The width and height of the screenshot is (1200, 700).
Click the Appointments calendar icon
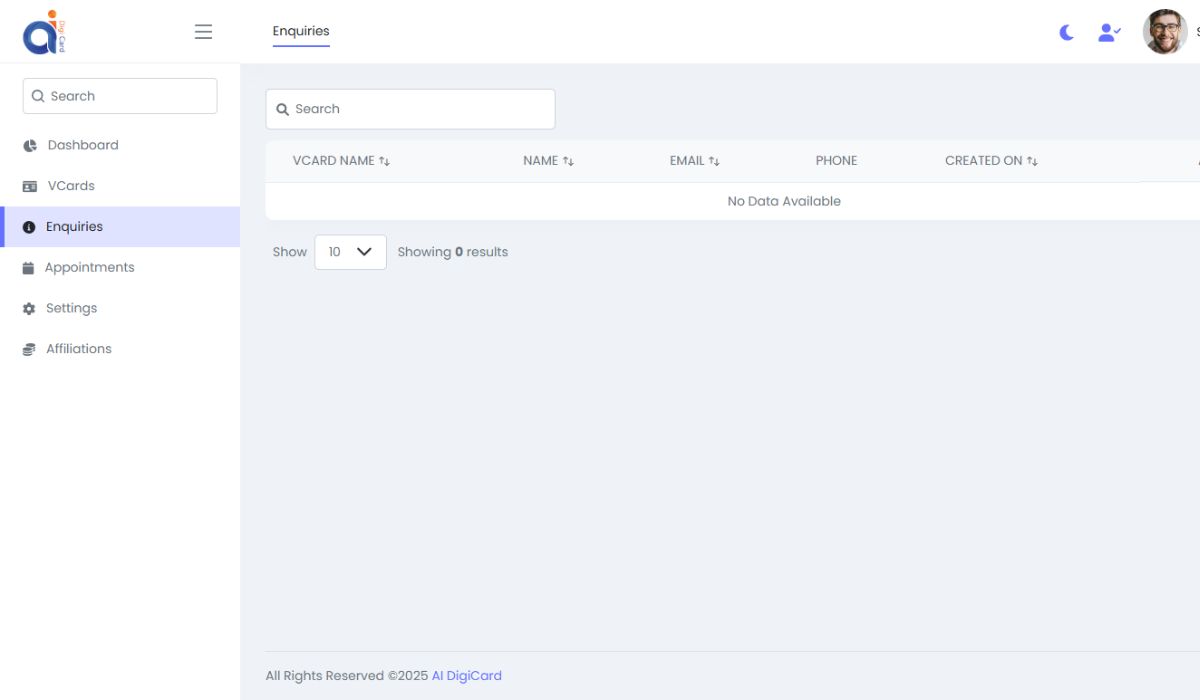pos(29,267)
